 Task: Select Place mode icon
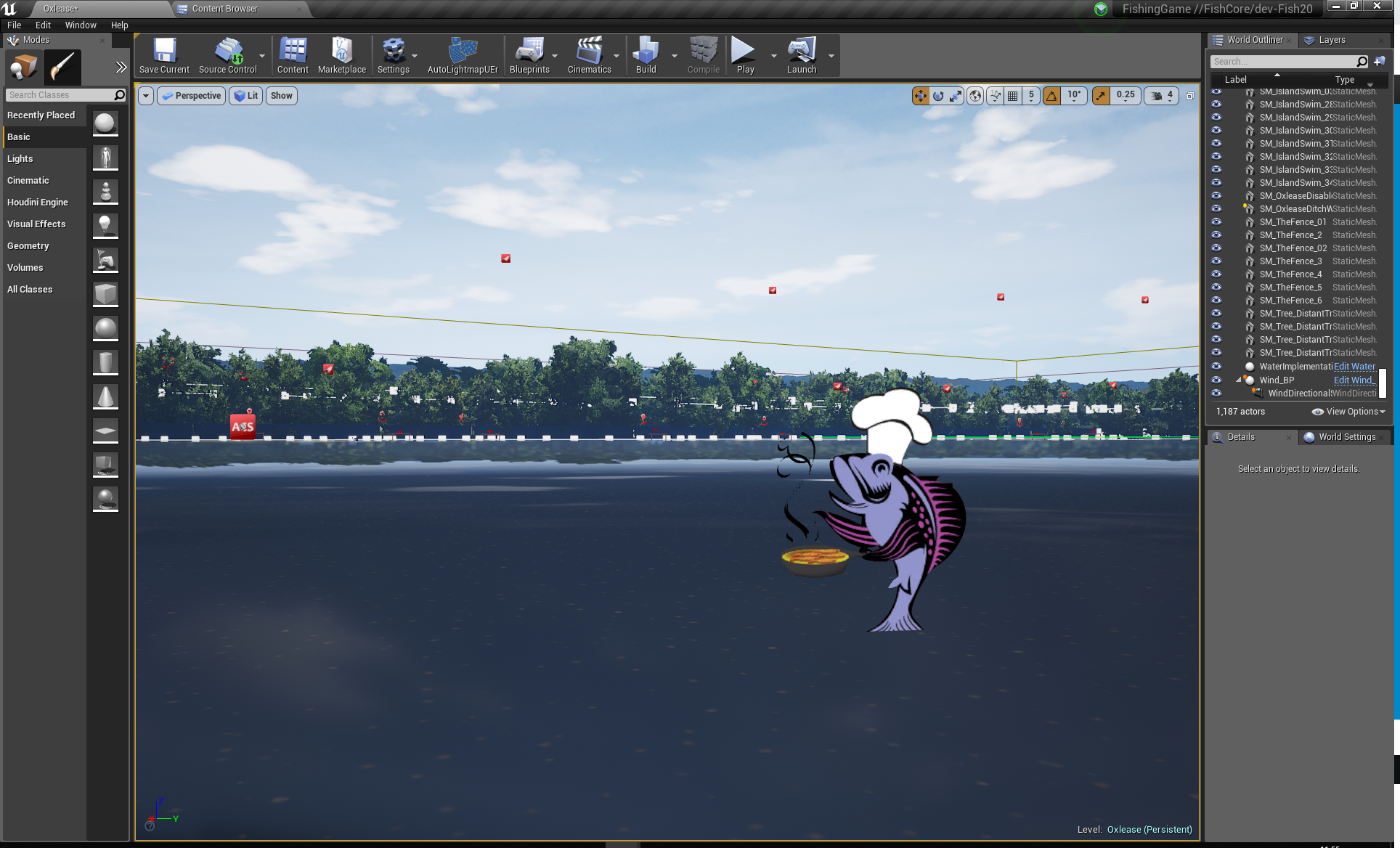tap(23, 67)
